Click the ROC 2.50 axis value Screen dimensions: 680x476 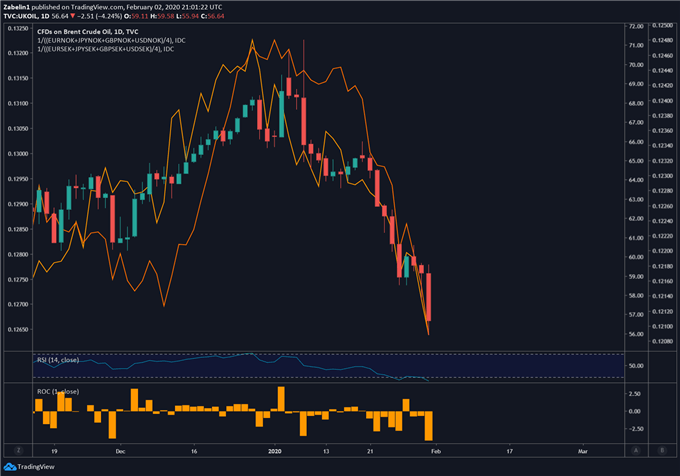pos(634,394)
